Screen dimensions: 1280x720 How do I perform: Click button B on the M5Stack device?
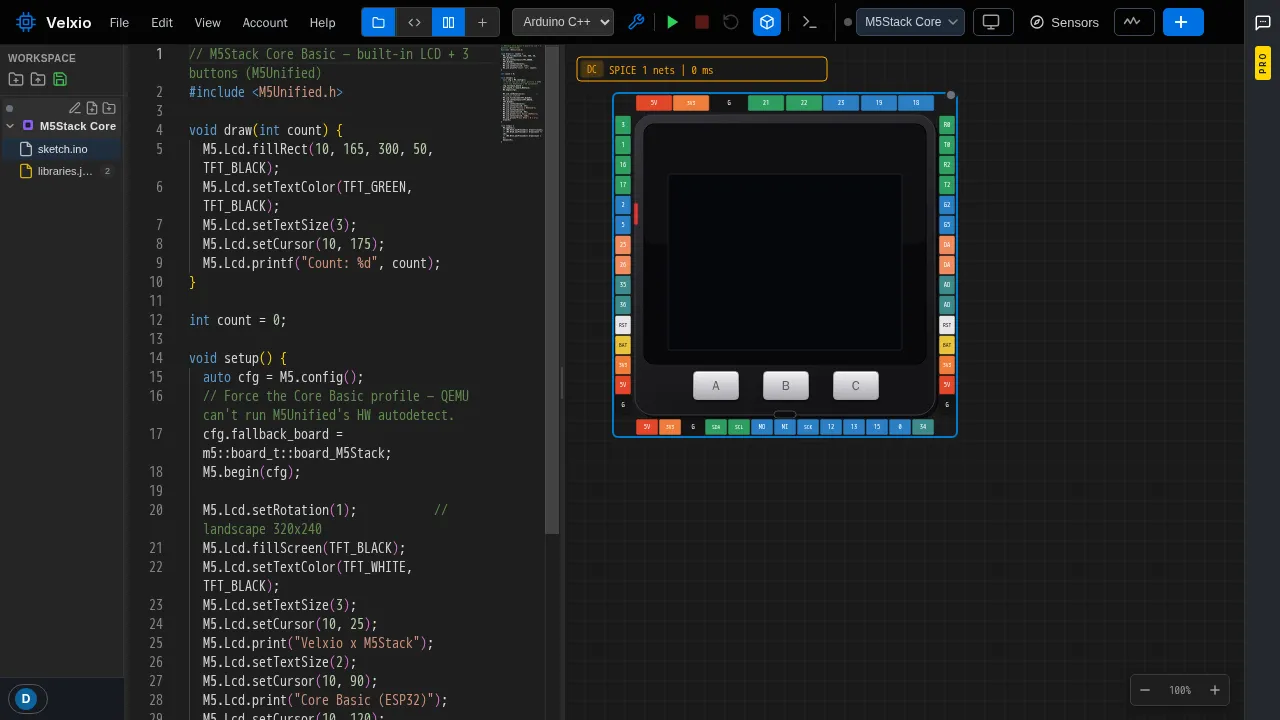tap(786, 386)
